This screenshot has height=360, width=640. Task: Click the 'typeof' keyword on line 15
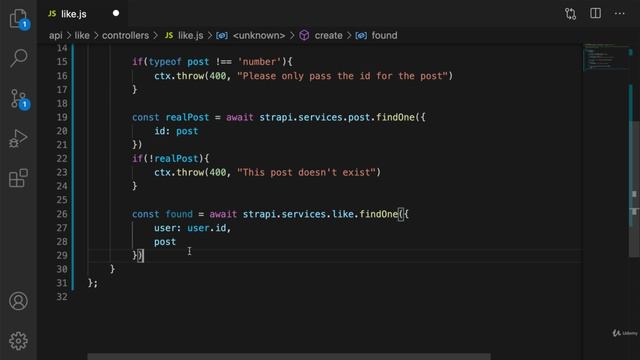point(164,62)
